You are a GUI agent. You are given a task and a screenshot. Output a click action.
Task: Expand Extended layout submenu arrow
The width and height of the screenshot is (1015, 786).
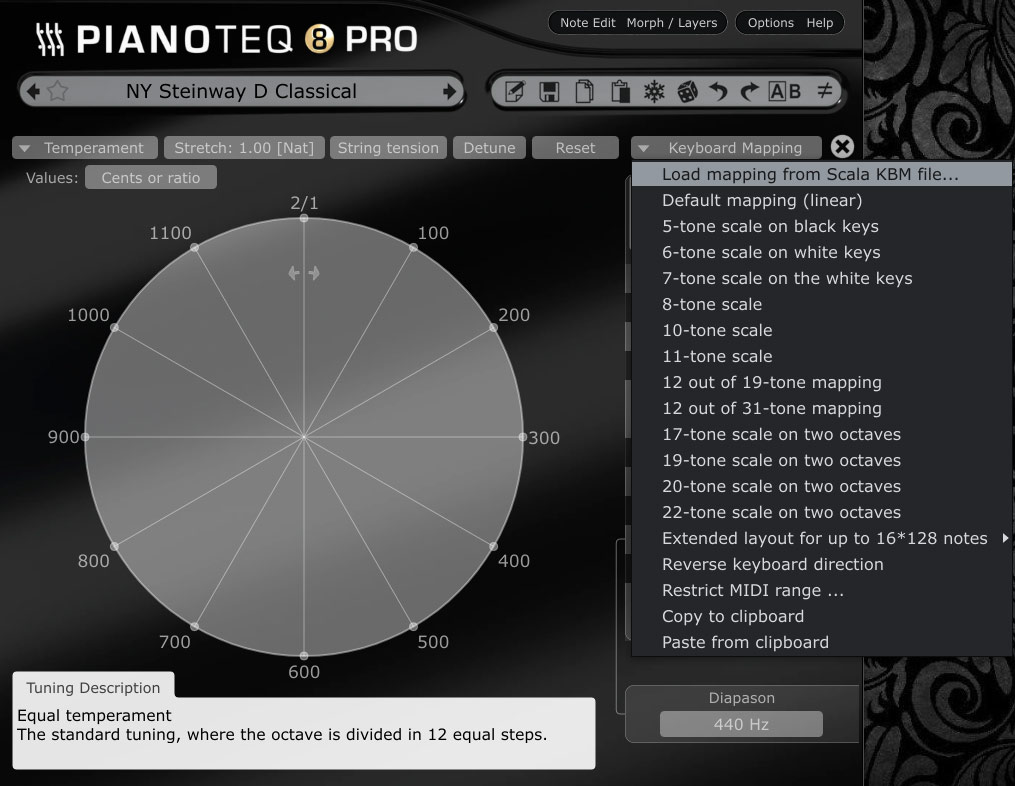tap(1005, 538)
